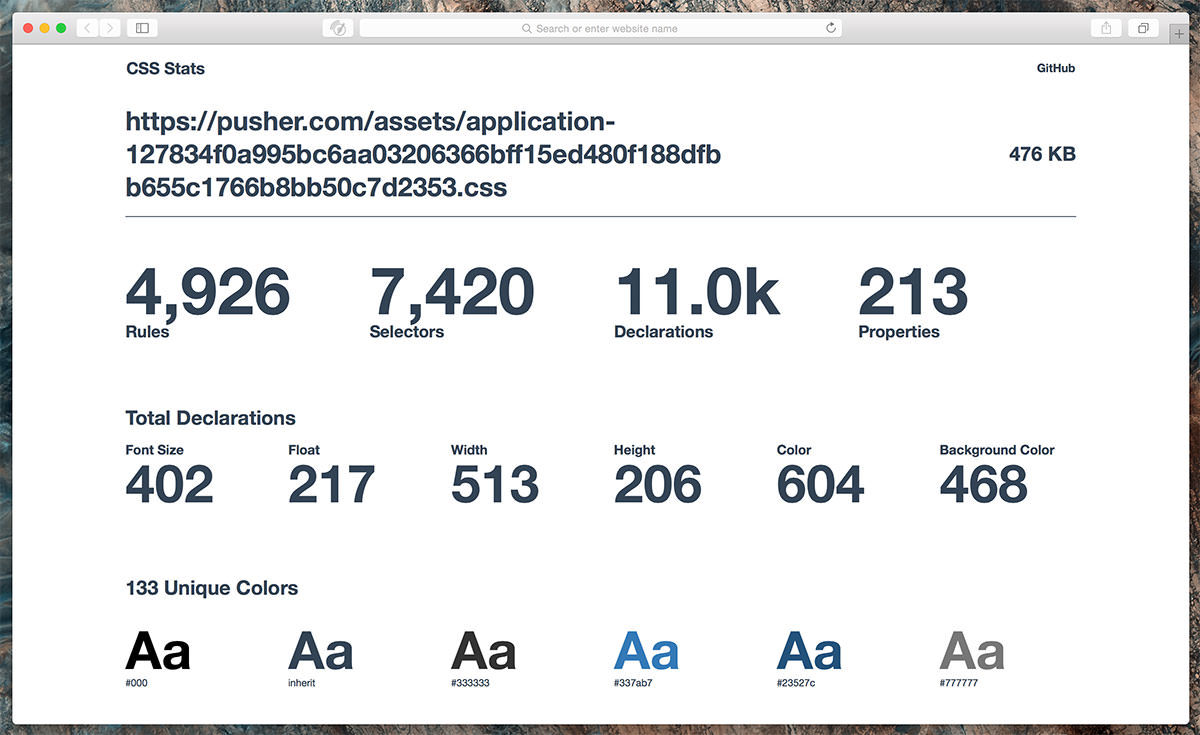The image size is (1200, 735).
Task: Select the #337ab7 blue color sample
Action: (x=645, y=650)
